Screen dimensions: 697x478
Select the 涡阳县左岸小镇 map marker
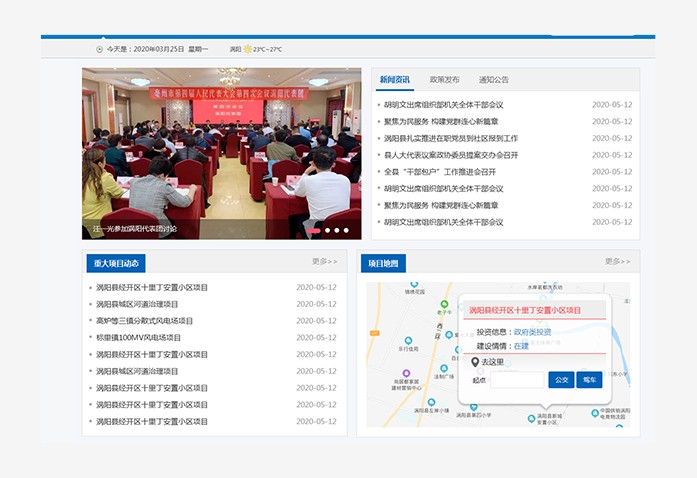click(431, 402)
